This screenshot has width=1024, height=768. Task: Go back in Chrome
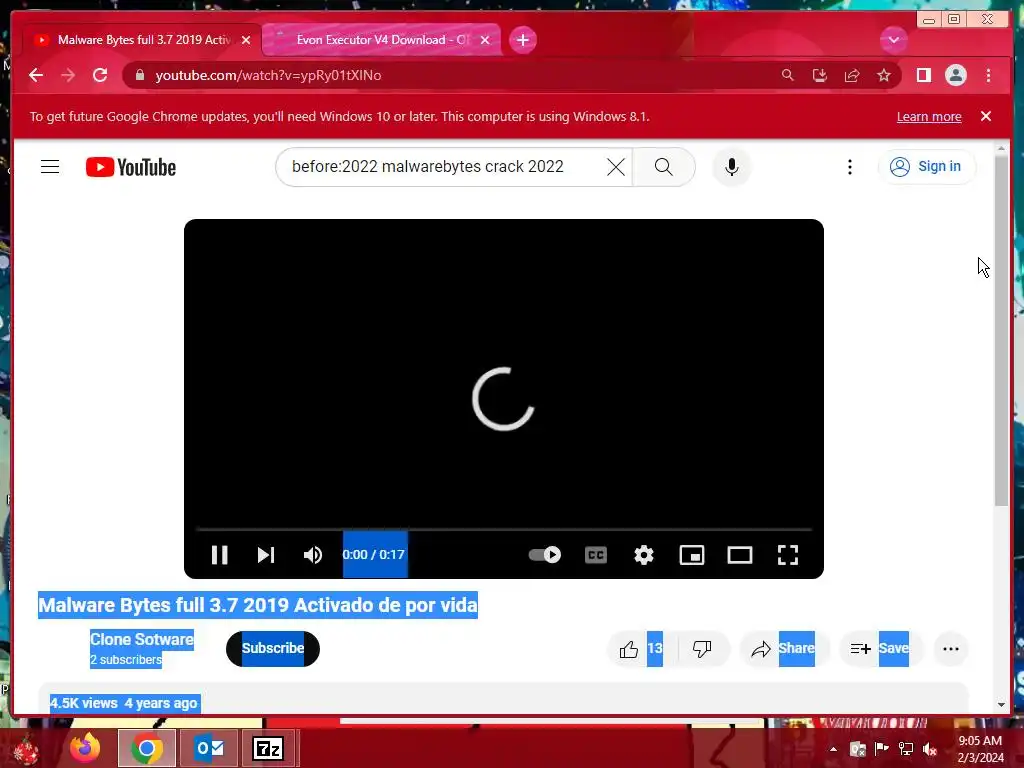(36, 75)
